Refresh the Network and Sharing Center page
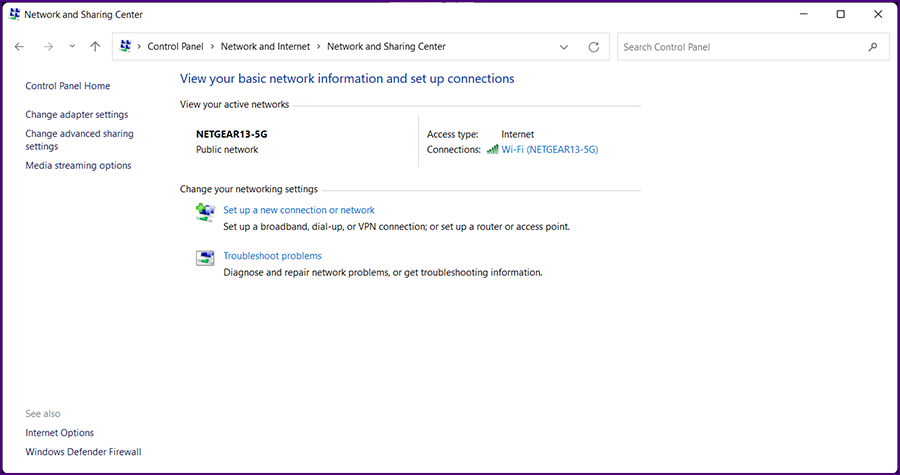 [594, 47]
